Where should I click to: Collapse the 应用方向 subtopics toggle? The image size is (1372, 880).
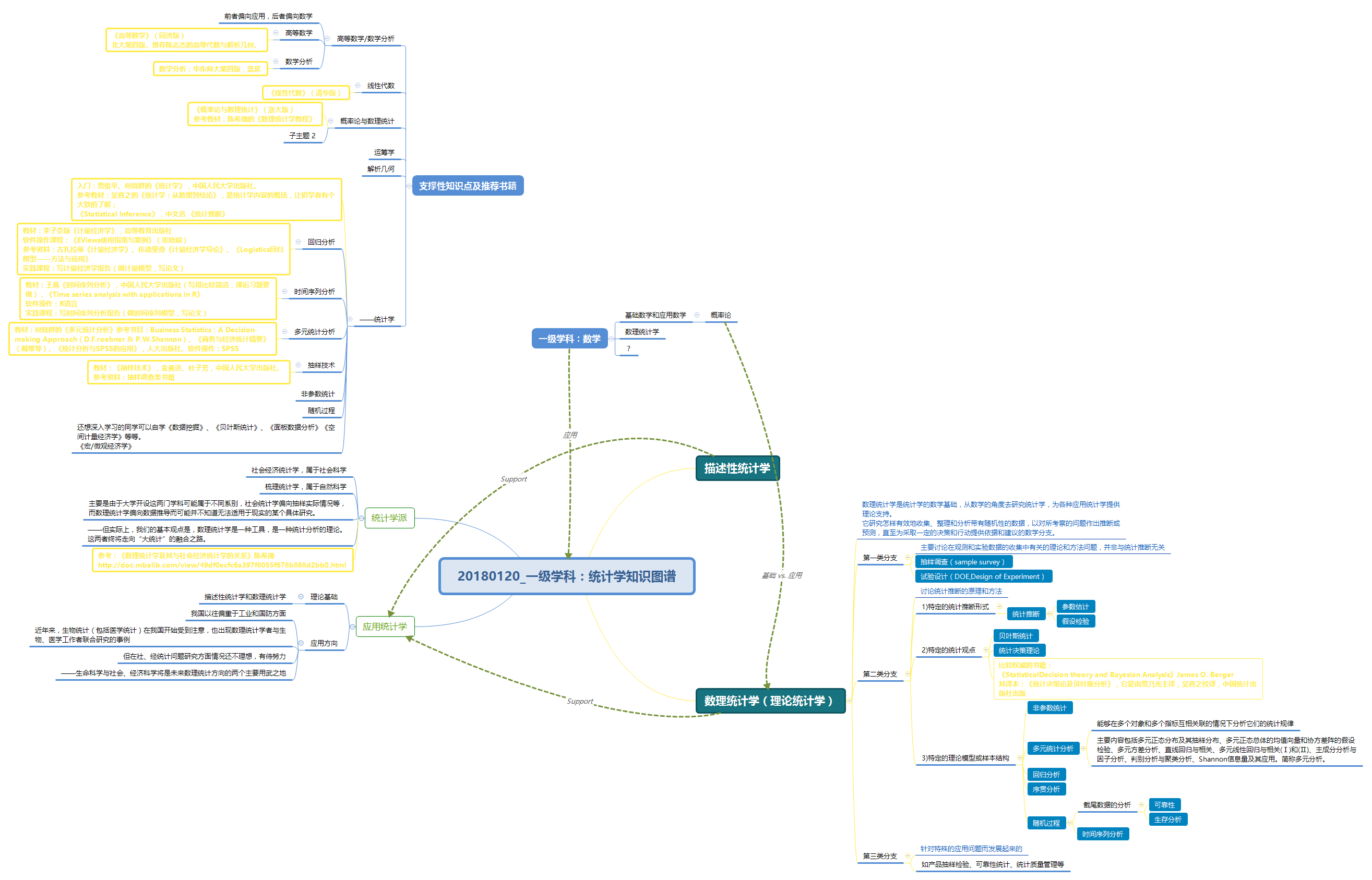301,643
